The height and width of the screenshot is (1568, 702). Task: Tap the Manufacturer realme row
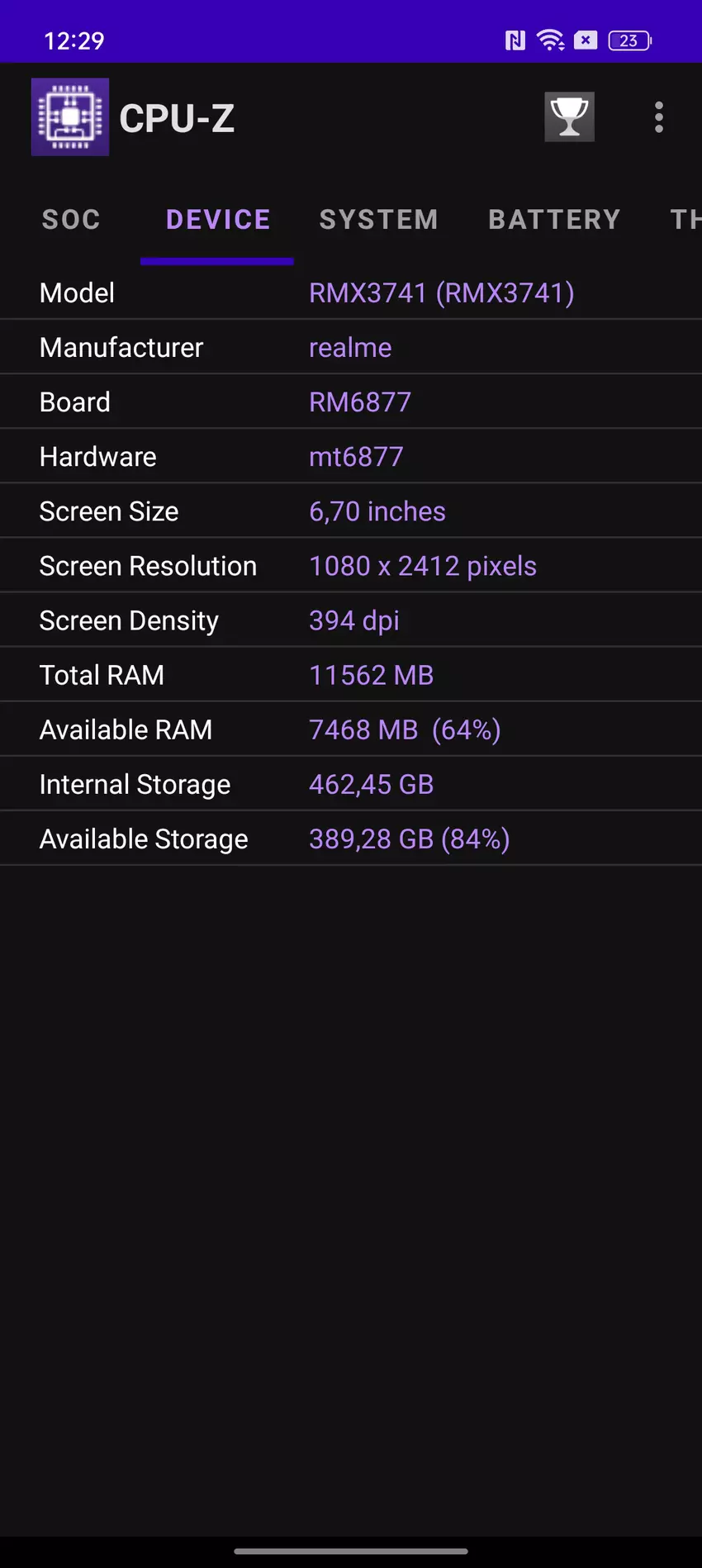[x=350, y=348]
